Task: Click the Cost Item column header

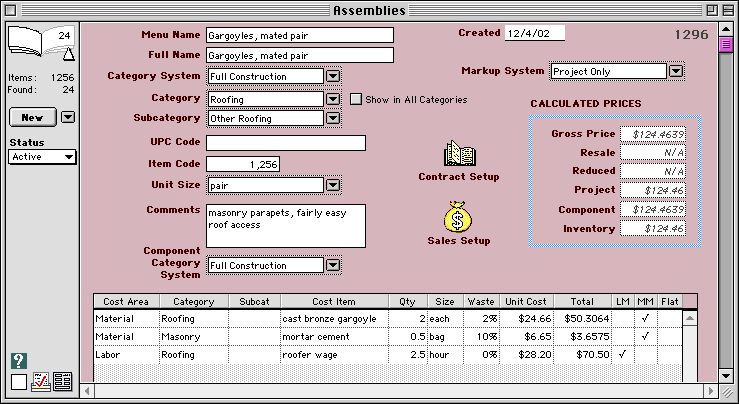Action: 334,301
